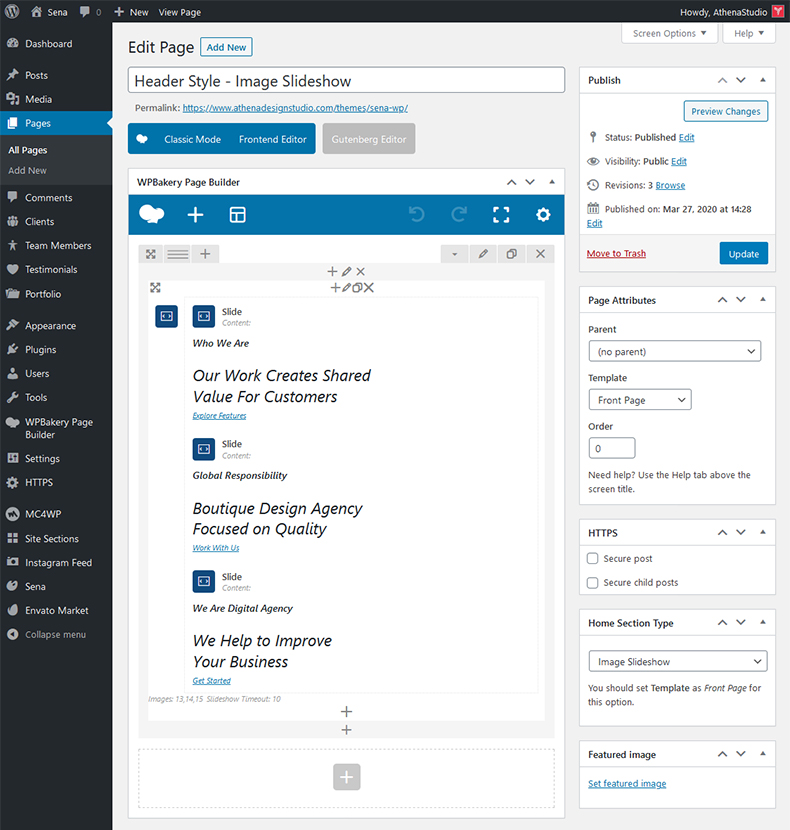790x830 pixels.
Task: Click Collapse menu in sidebar
Action: click(56, 634)
